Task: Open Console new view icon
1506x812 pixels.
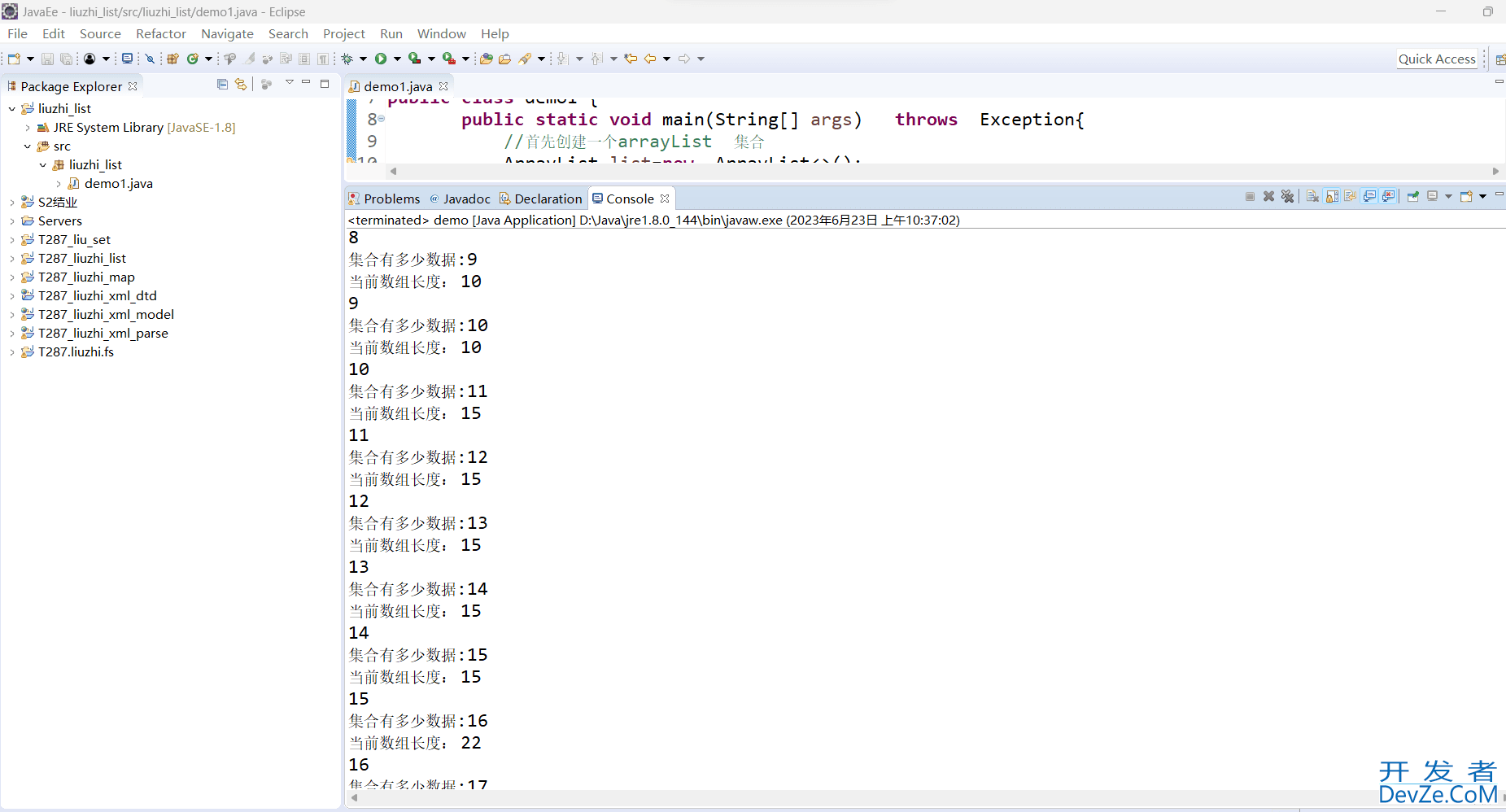Action: (1466, 196)
